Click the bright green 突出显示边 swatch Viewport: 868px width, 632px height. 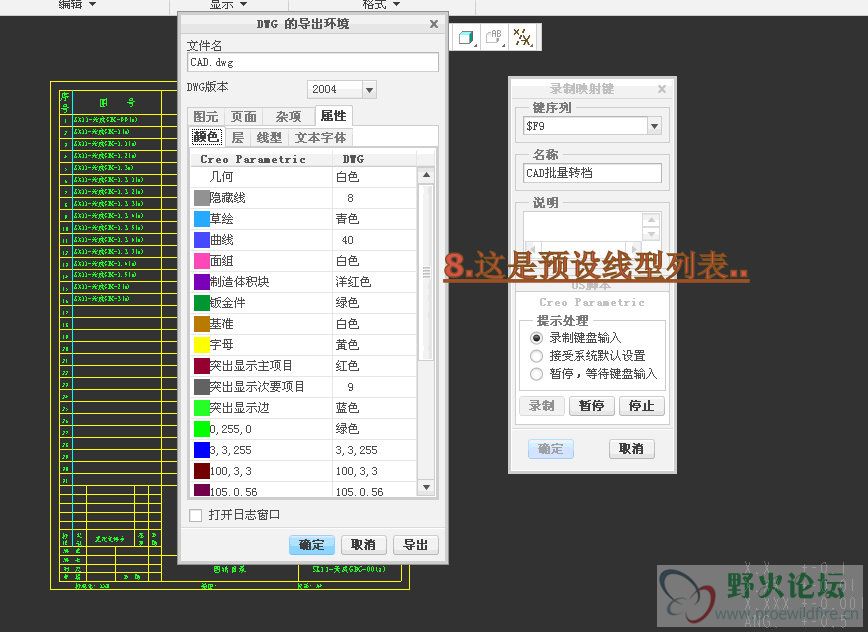click(202, 408)
